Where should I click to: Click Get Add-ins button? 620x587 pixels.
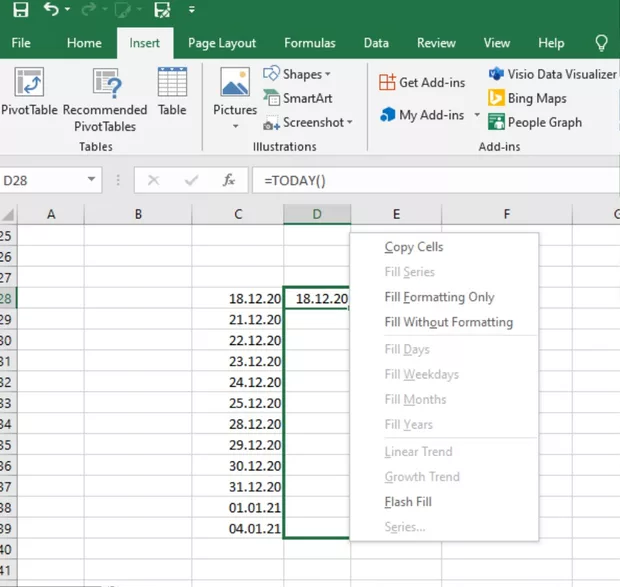click(x=421, y=82)
